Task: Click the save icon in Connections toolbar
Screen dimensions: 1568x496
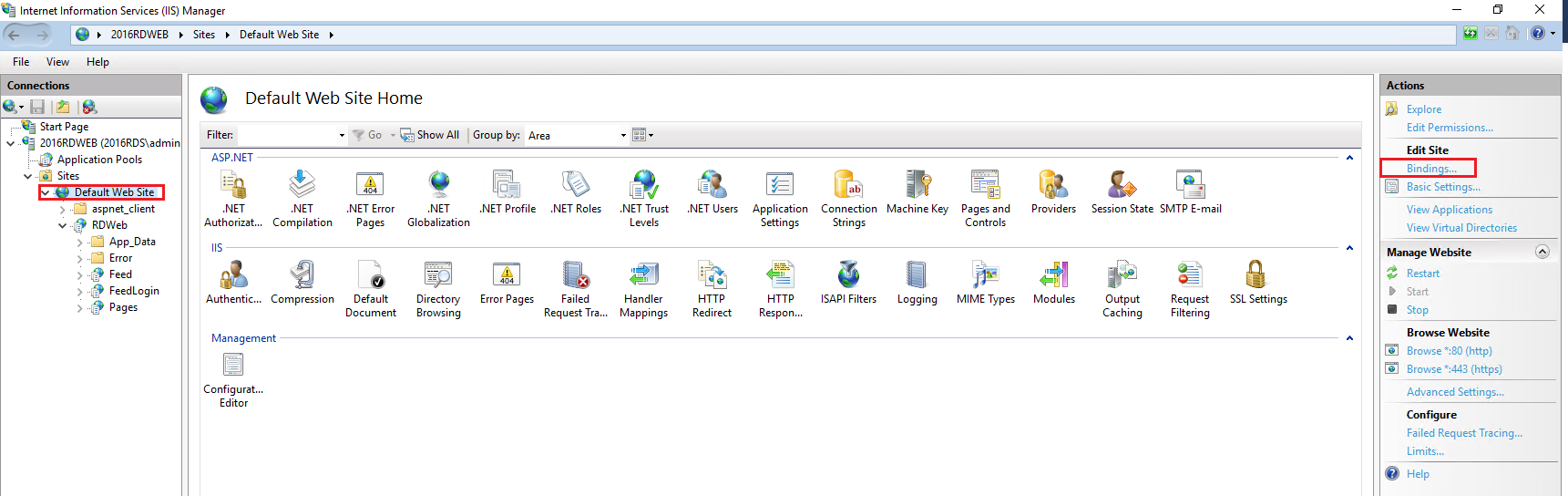Action: point(37,107)
